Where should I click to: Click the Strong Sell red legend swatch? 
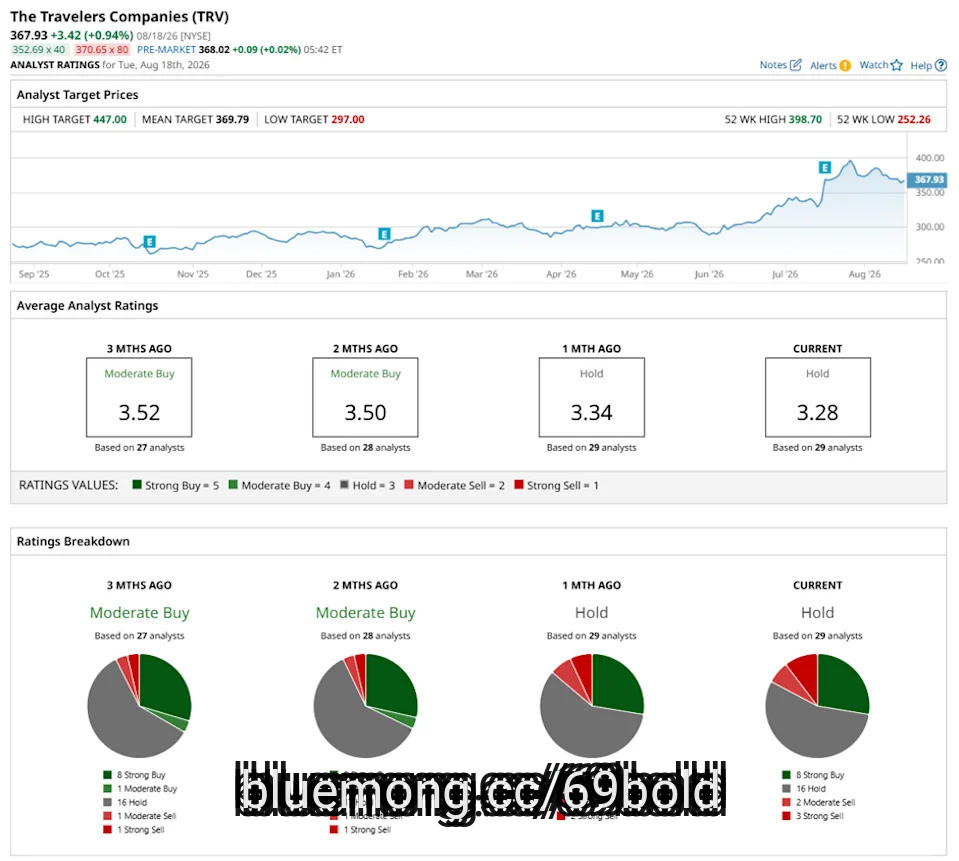[x=519, y=484]
